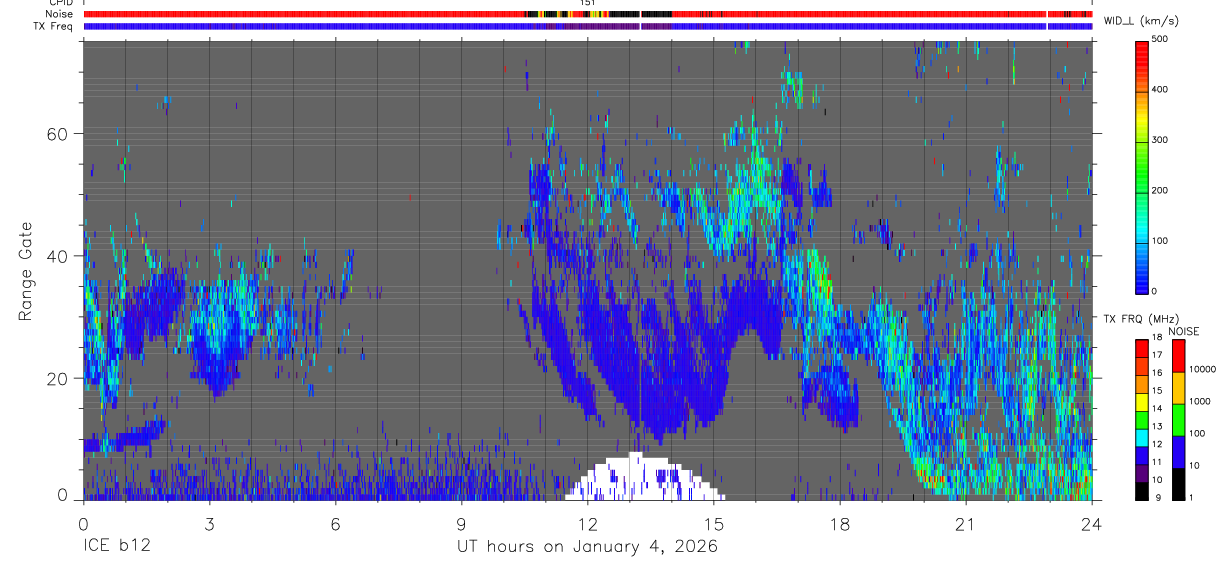Screen dimensions: 1228x567
Task: Click the 14 label on the TX FRQ legend
Action: [x=1158, y=409]
